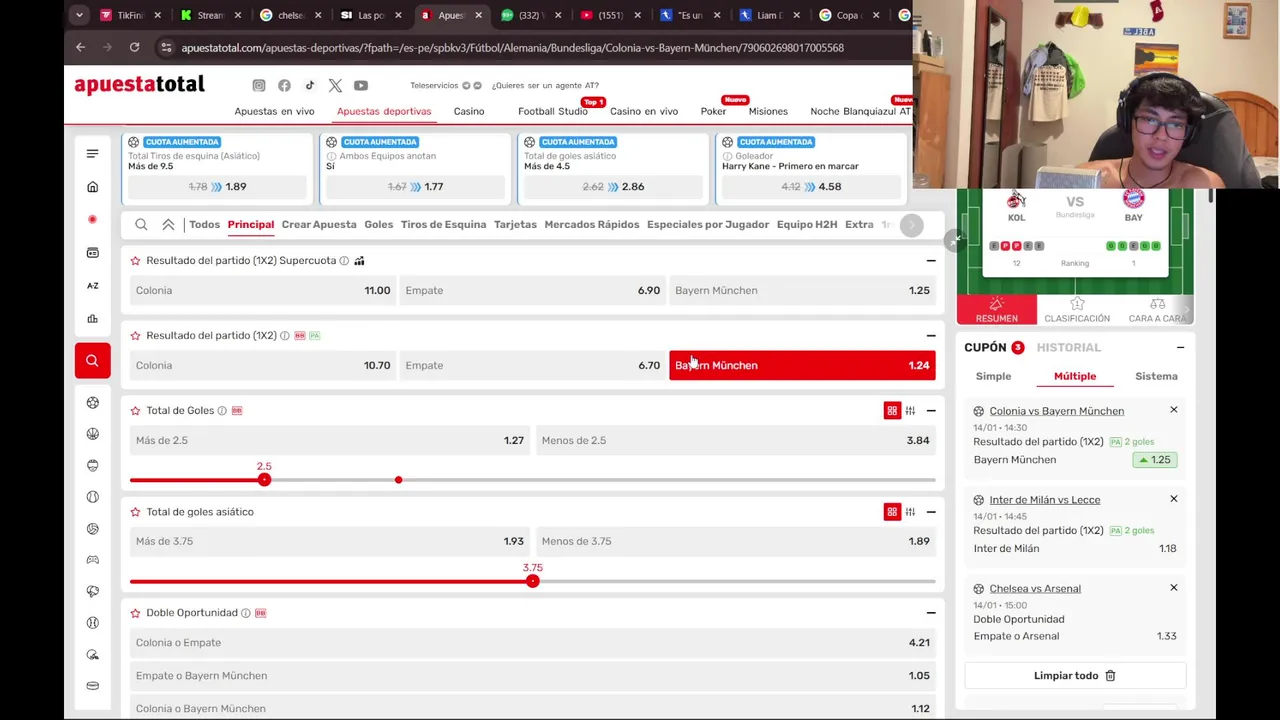The height and width of the screenshot is (720, 1280).
Task: Click the 3.75 asian goals slider handle
Action: 532,582
